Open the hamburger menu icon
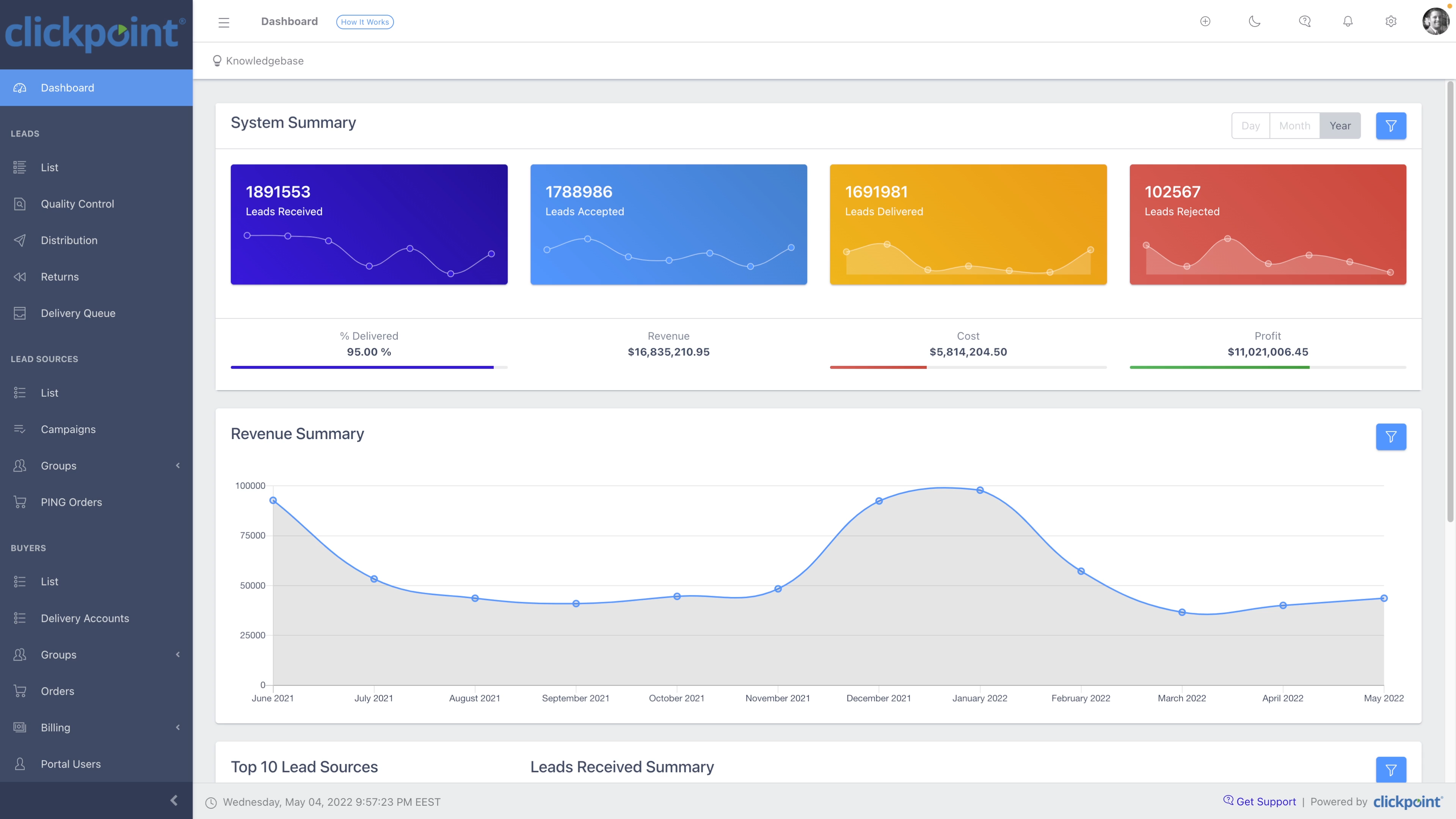 pos(224,22)
